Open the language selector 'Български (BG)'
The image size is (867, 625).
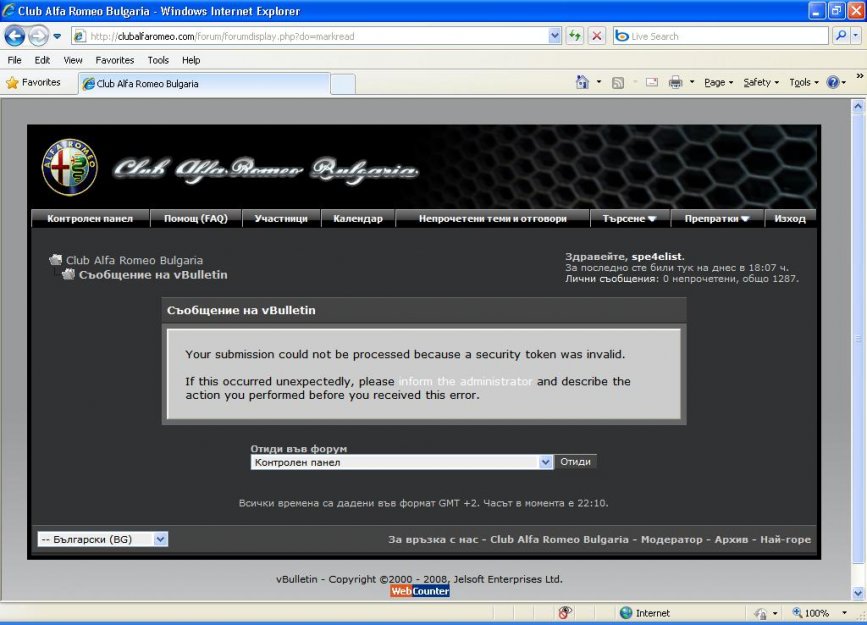pos(102,539)
